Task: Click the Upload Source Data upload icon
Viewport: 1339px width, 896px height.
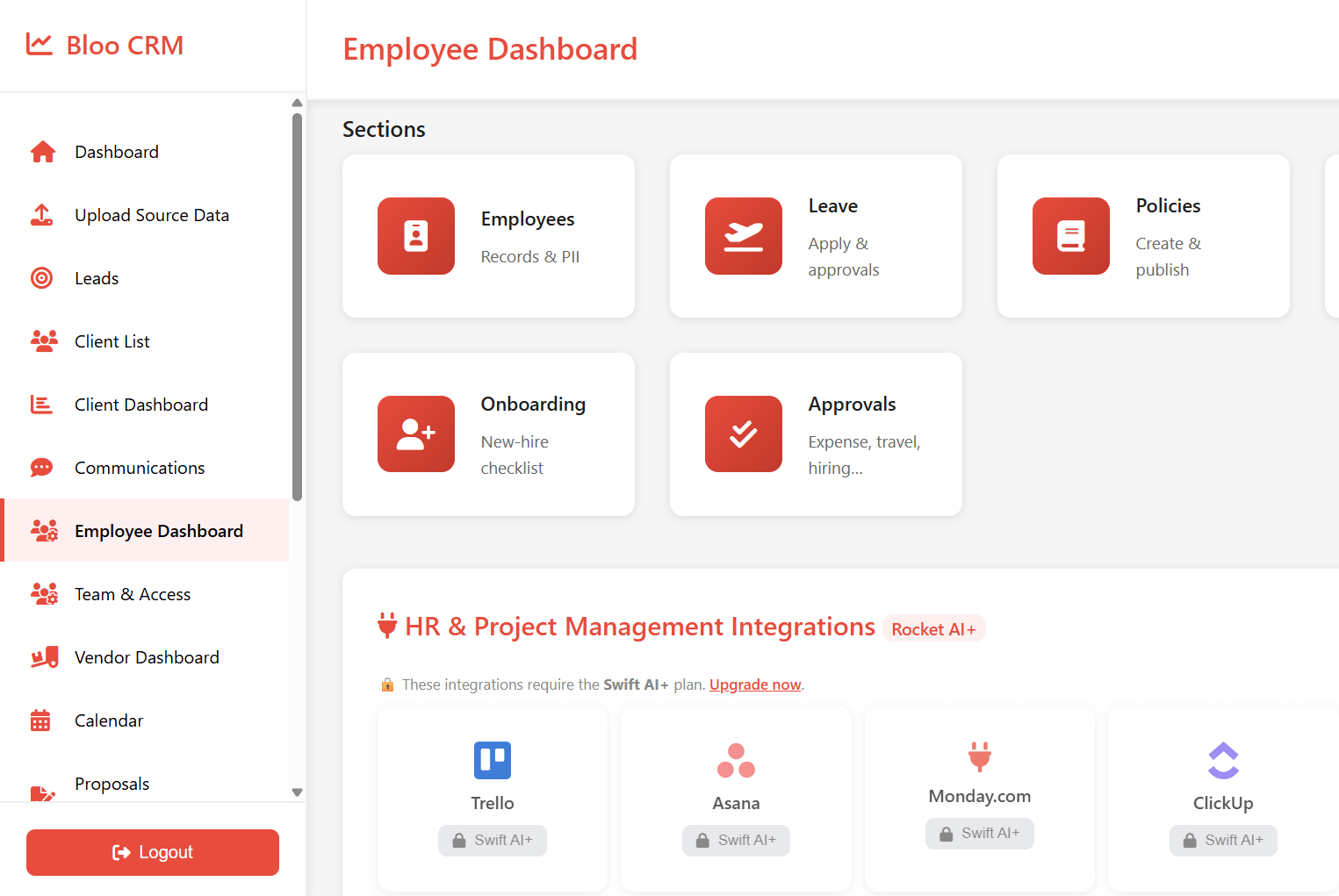Action: click(x=41, y=215)
